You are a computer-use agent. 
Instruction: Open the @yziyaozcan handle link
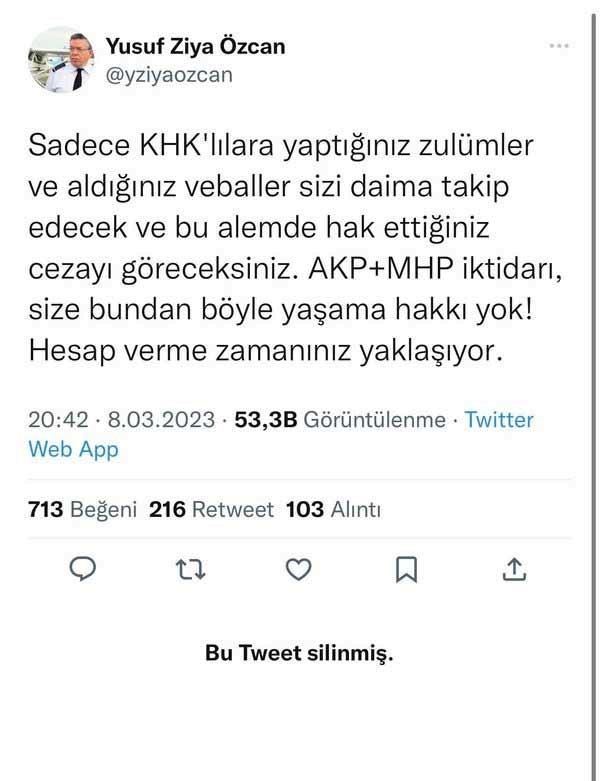click(x=168, y=75)
